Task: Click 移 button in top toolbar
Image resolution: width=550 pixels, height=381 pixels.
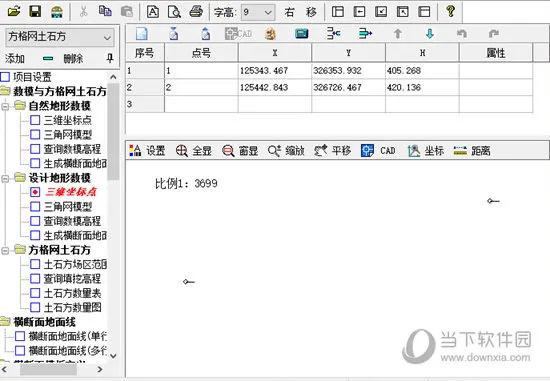Action: [311, 12]
